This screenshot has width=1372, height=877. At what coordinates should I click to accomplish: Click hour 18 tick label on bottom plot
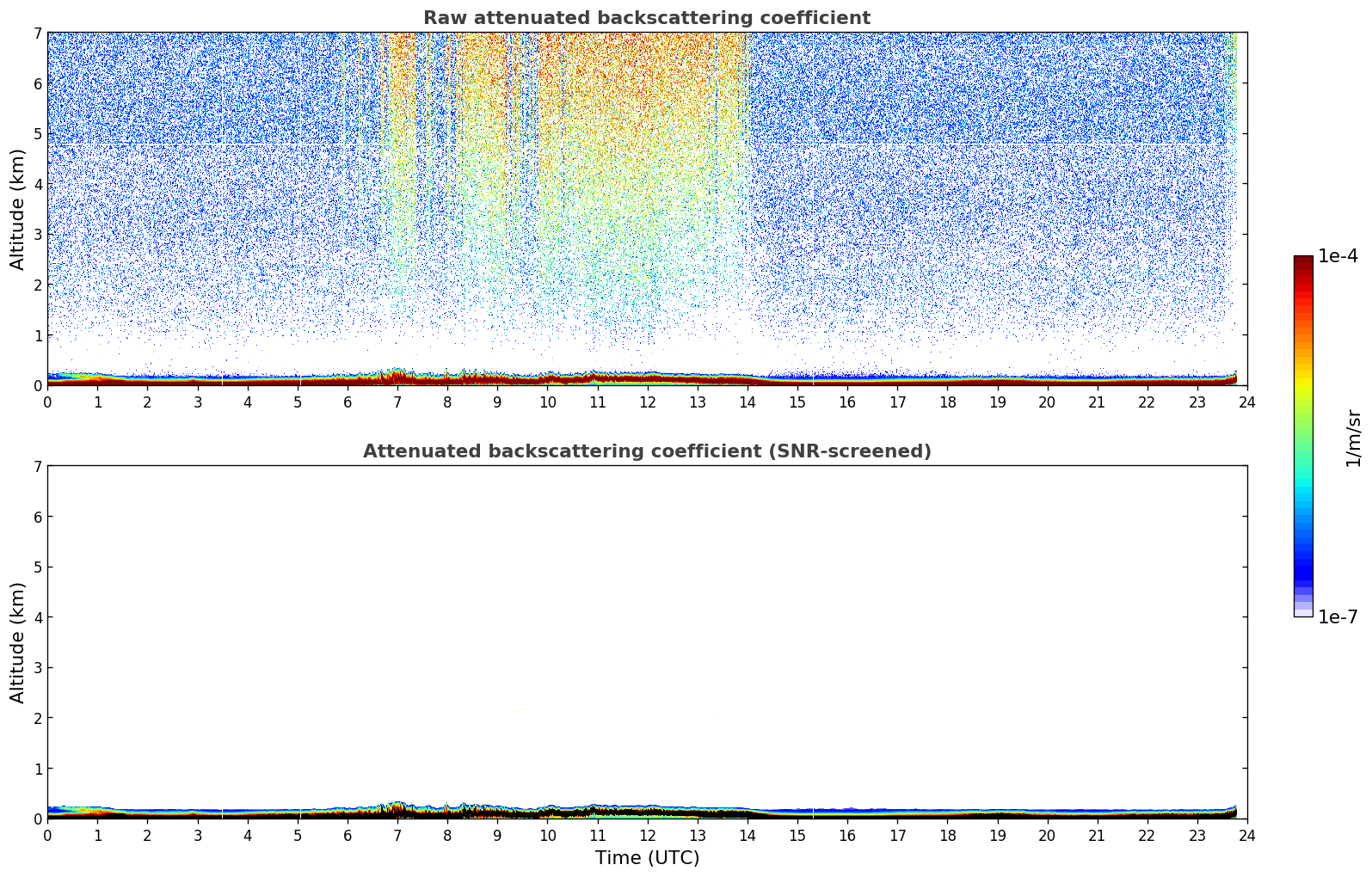coord(947,835)
